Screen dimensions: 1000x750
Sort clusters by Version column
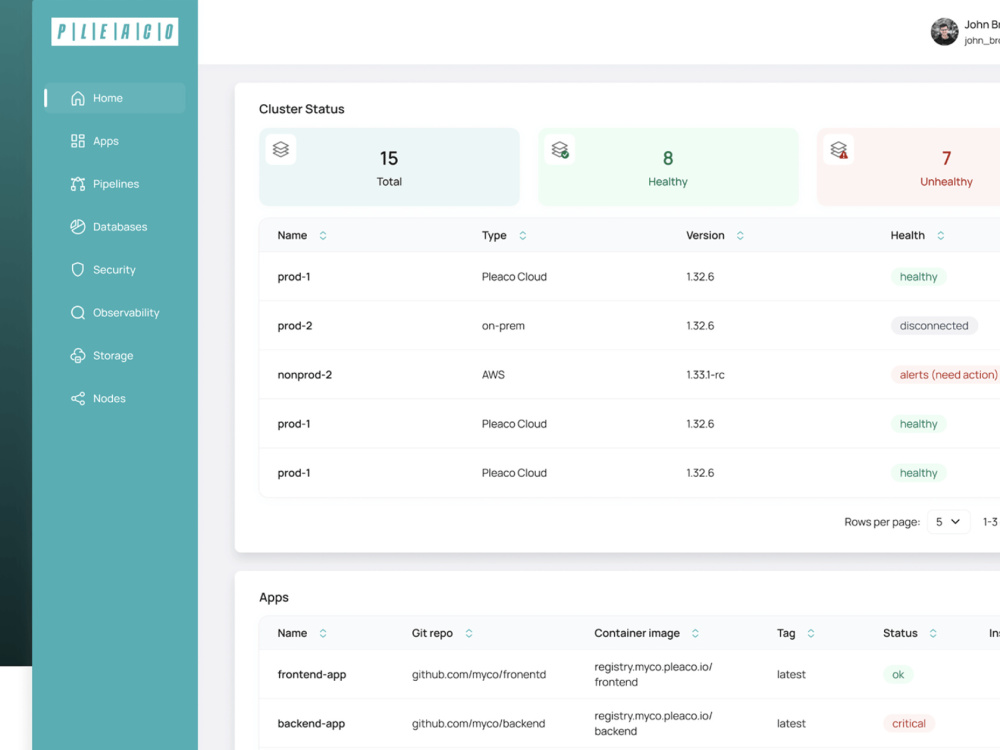(740, 235)
